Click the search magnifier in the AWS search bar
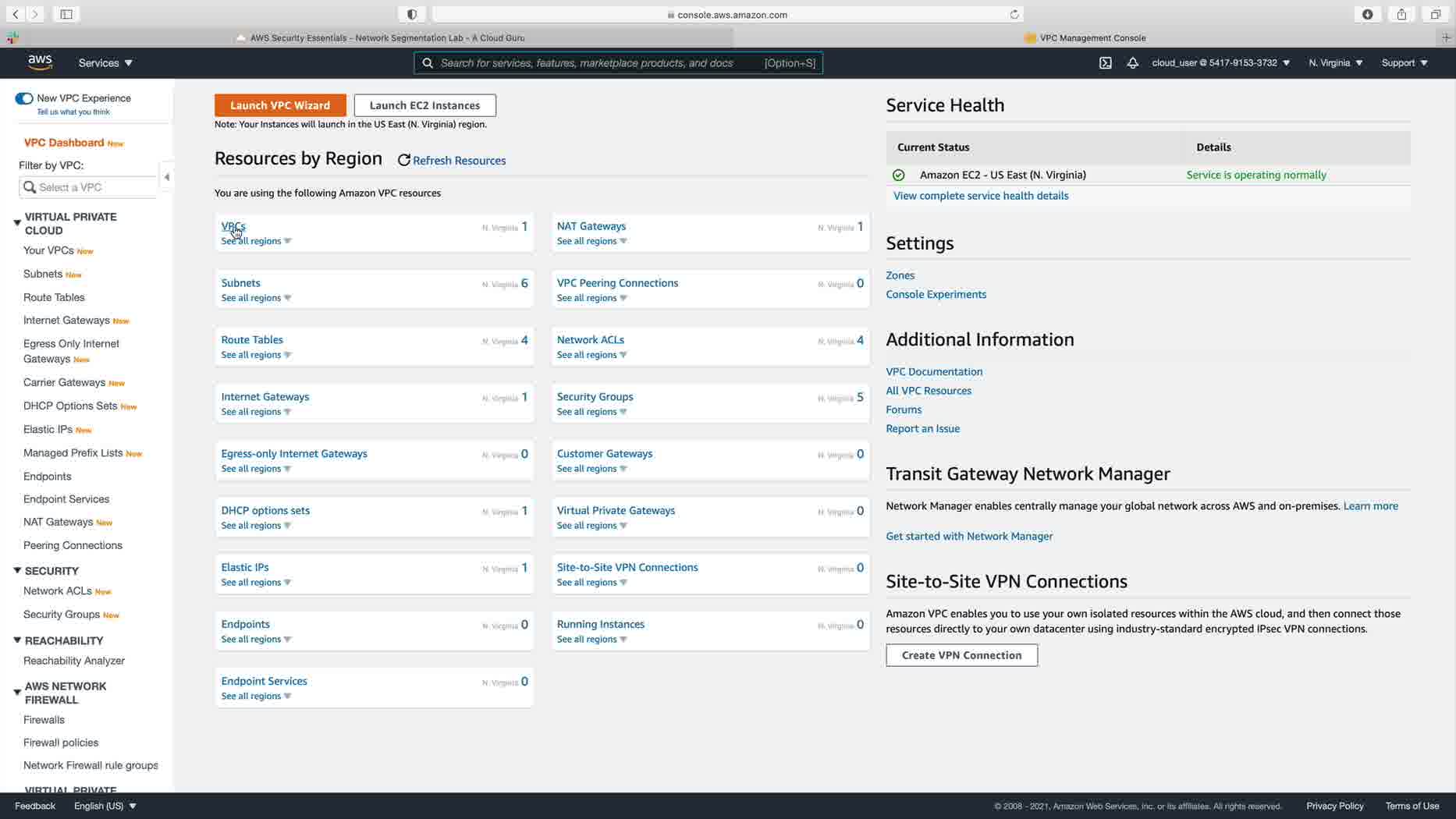1456x819 pixels. click(x=428, y=63)
